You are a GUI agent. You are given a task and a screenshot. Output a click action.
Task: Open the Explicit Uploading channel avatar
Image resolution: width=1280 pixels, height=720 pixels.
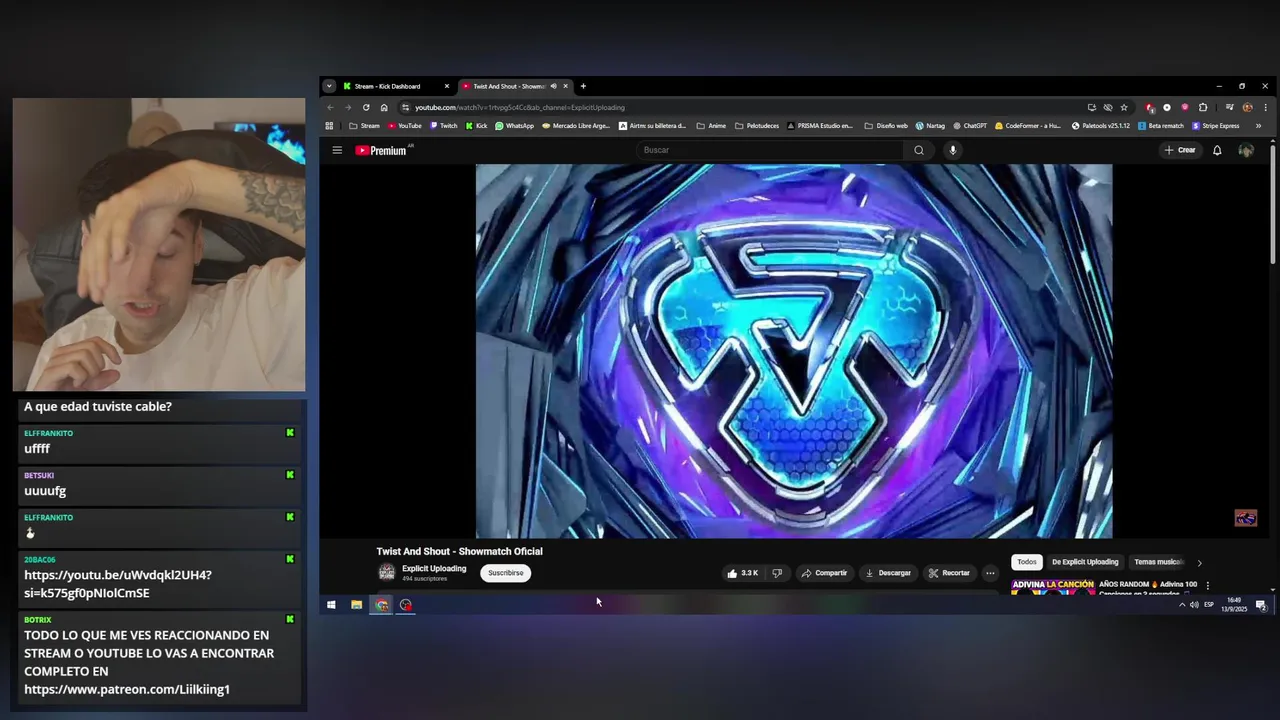click(386, 572)
